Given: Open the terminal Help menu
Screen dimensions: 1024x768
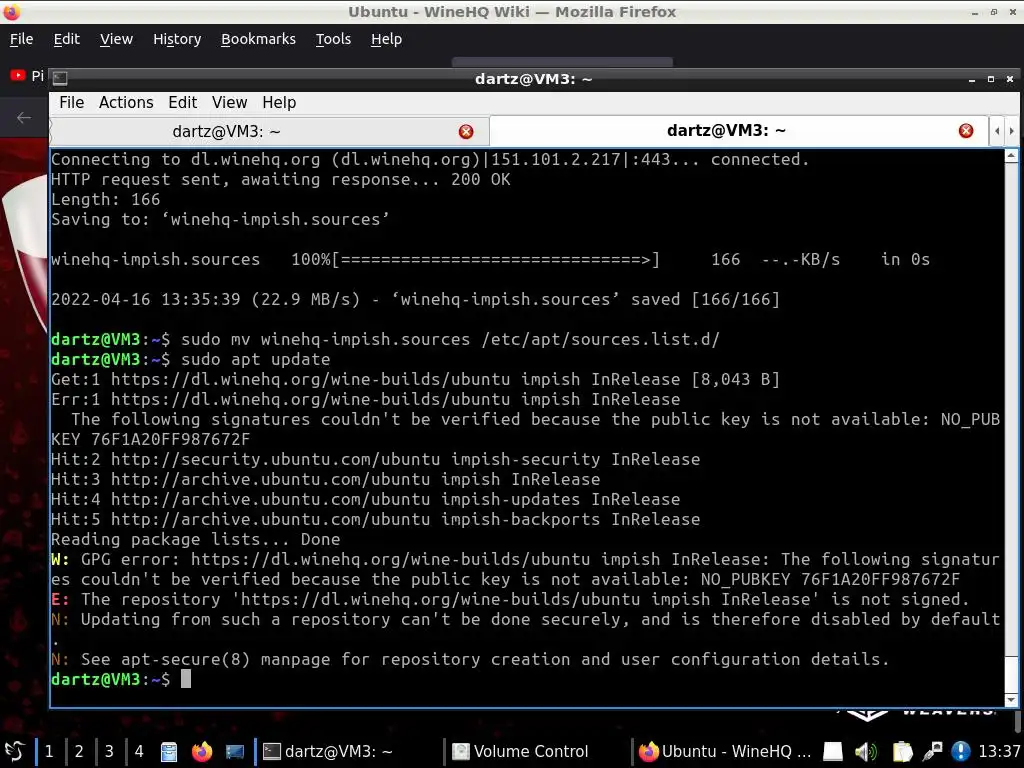Looking at the screenshot, I should click(x=279, y=103).
